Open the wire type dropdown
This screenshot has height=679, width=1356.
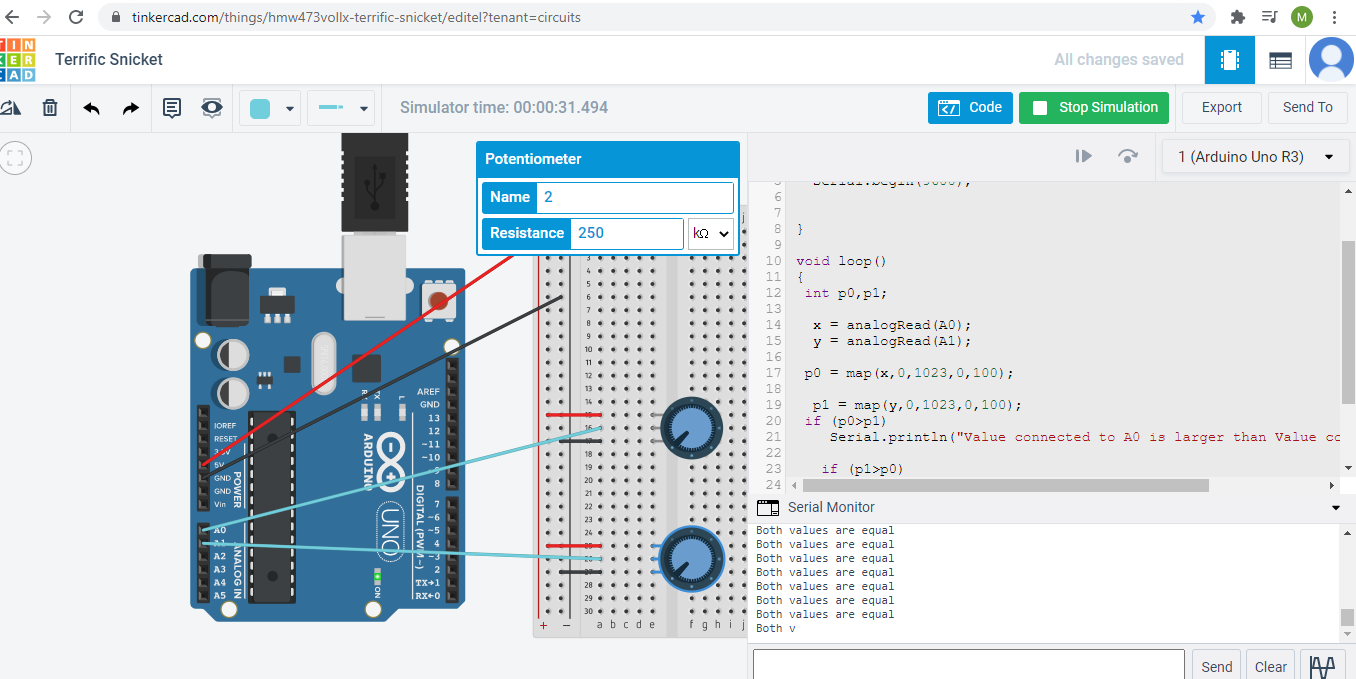tap(365, 108)
